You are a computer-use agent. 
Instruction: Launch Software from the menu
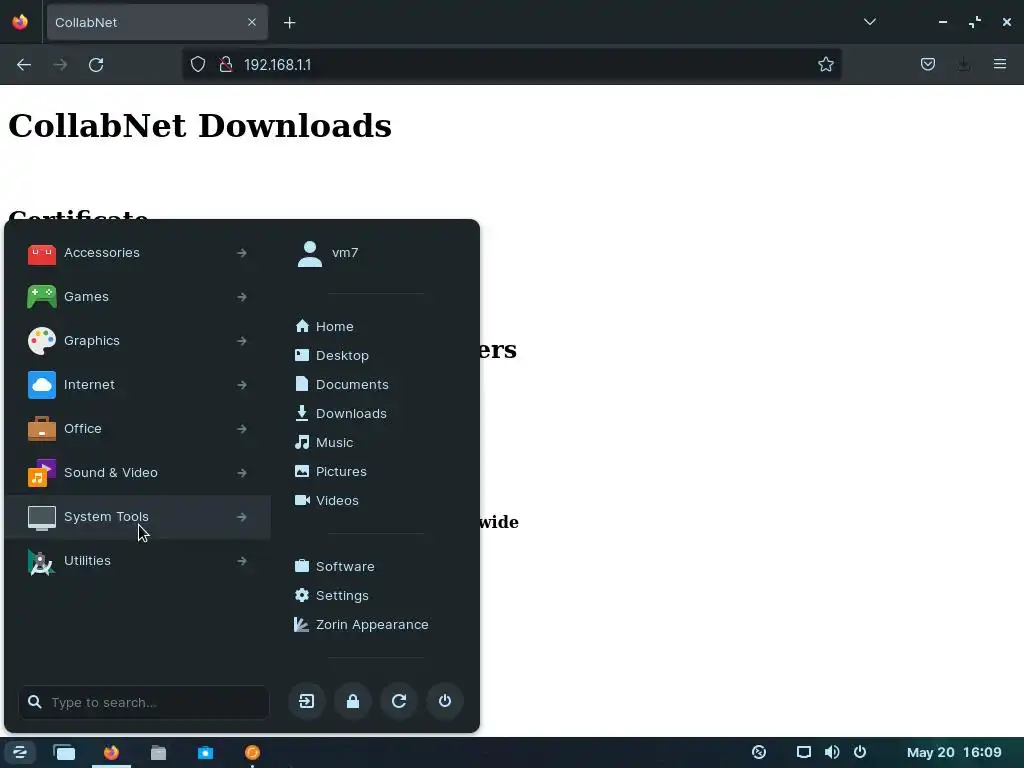335,567
